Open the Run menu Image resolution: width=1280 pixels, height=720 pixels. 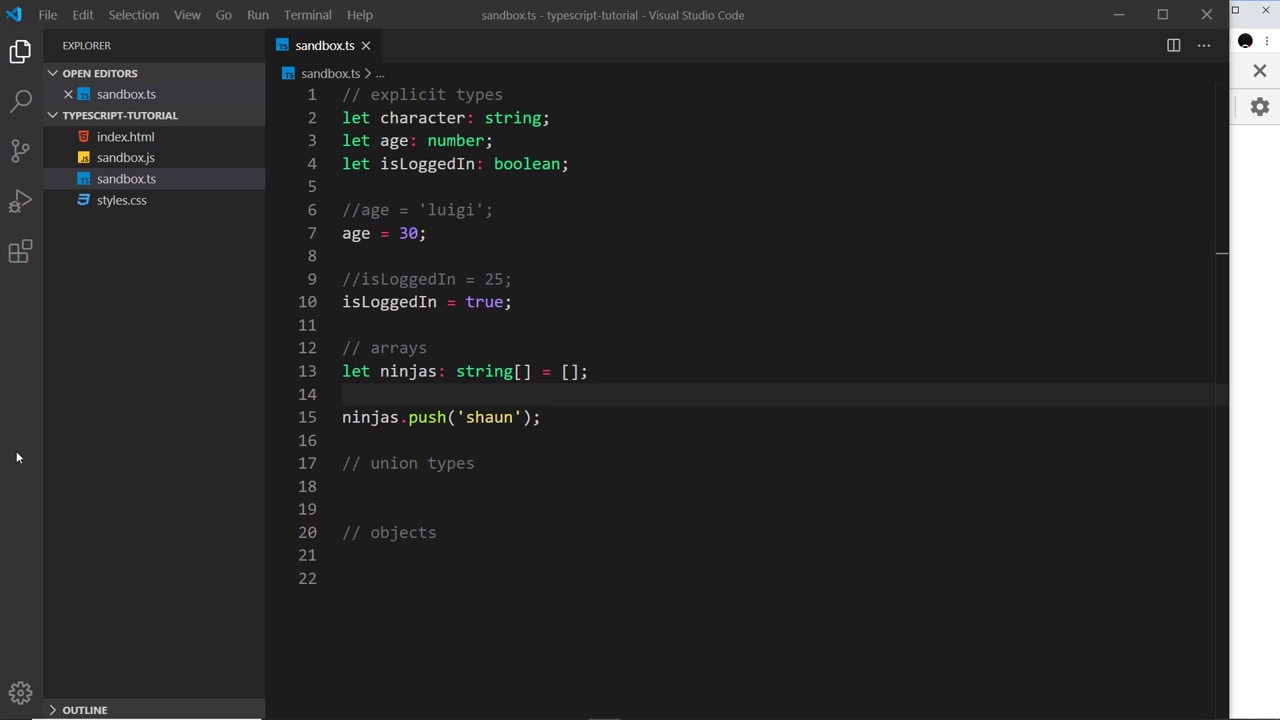258,15
